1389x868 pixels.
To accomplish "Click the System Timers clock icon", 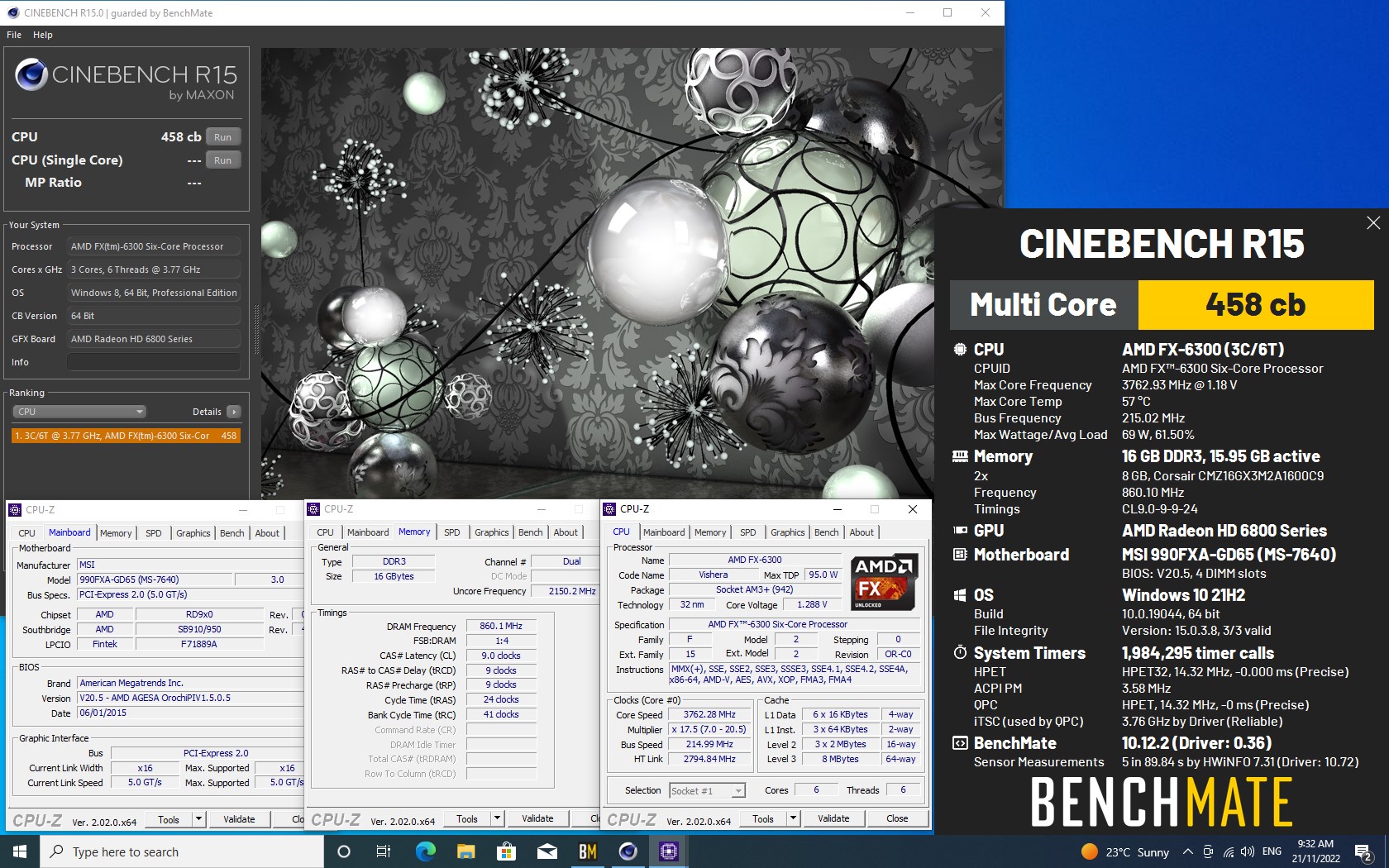I will tap(960, 653).
